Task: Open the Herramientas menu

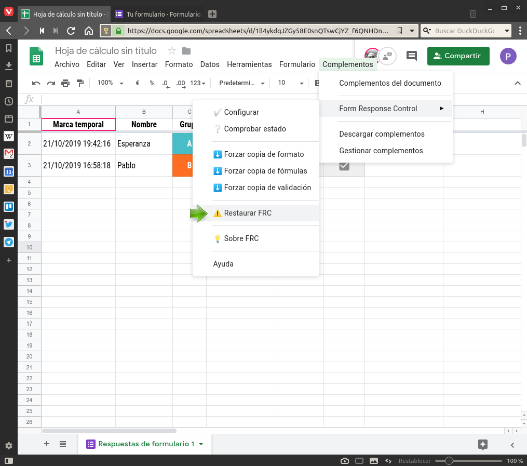Action: (249, 64)
